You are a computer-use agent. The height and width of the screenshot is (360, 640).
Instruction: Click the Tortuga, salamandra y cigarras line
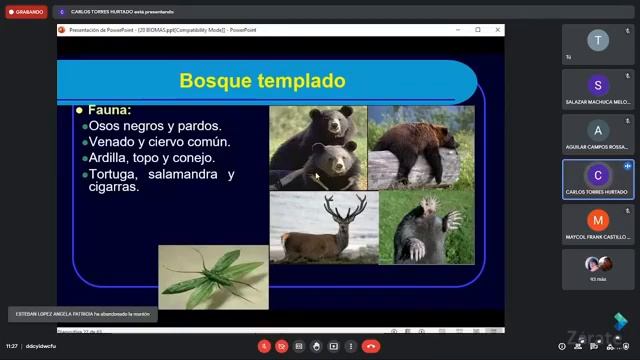(x=162, y=180)
